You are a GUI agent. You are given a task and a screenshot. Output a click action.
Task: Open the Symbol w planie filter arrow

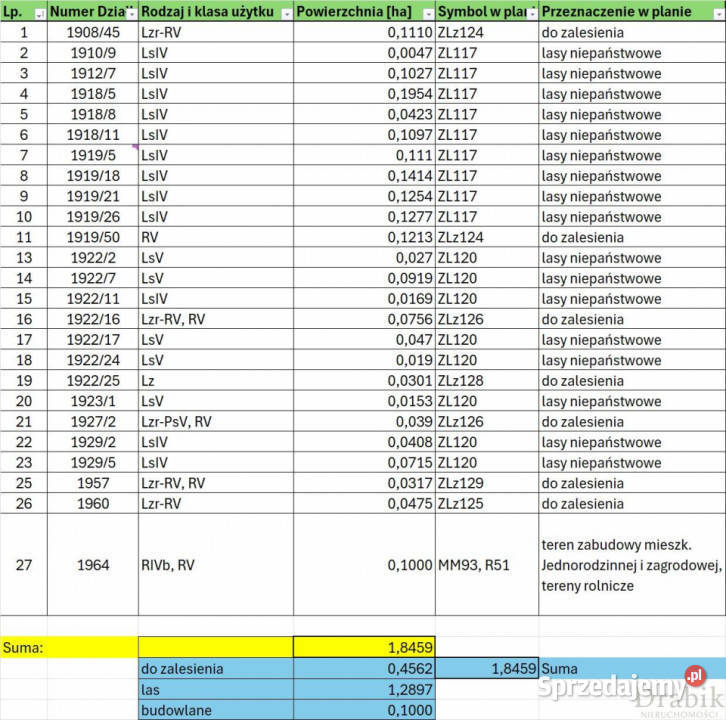(531, 14)
